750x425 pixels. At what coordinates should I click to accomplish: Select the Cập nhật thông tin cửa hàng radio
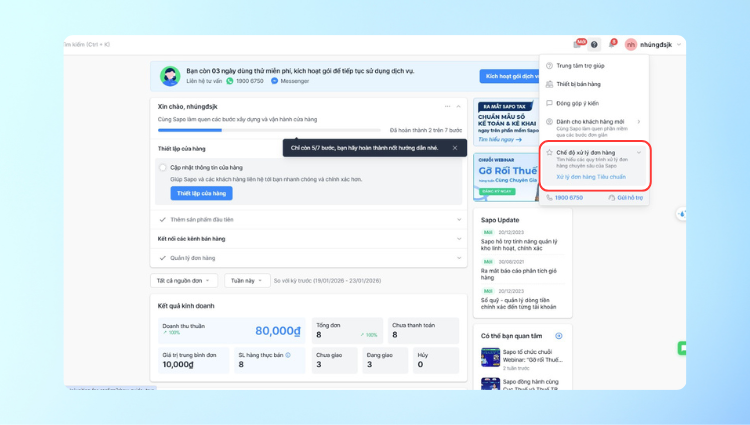click(x=164, y=167)
